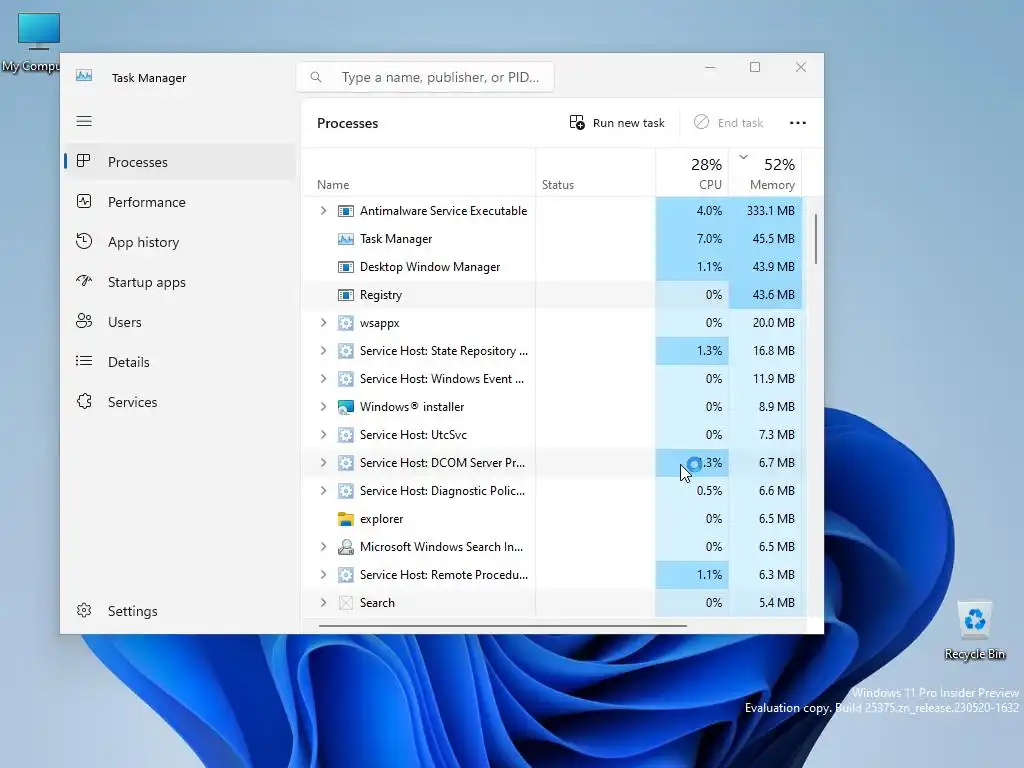The height and width of the screenshot is (768, 1024).
Task: Click the Settings gear icon
Action: pos(84,611)
